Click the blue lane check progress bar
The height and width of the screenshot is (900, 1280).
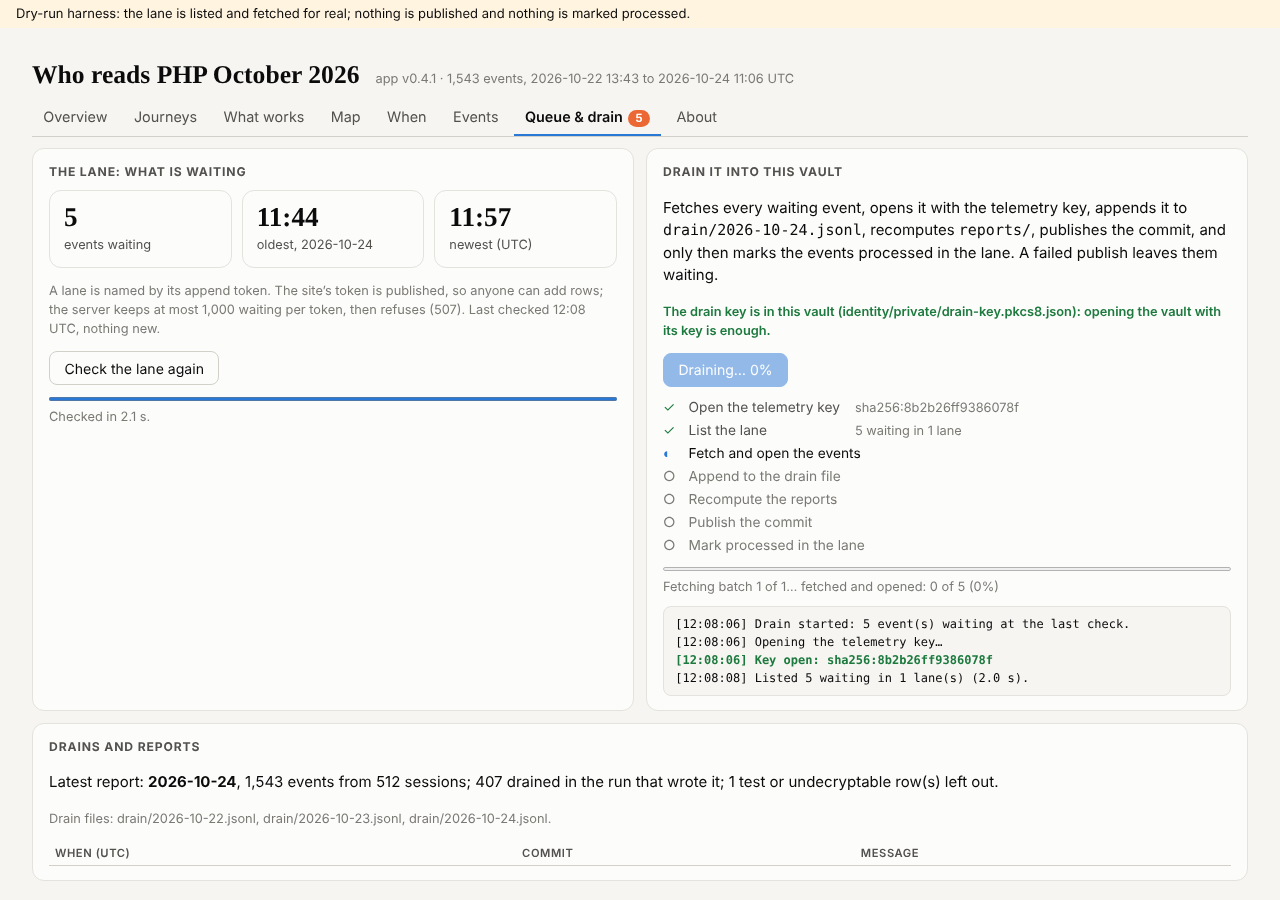click(x=333, y=398)
